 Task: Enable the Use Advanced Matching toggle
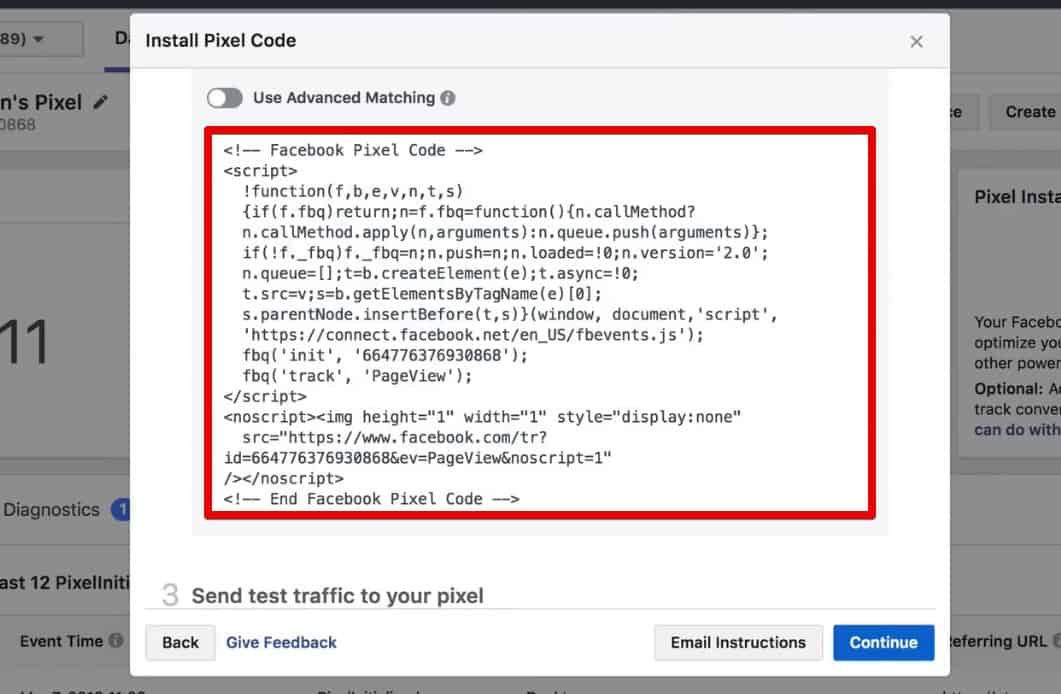(225, 98)
